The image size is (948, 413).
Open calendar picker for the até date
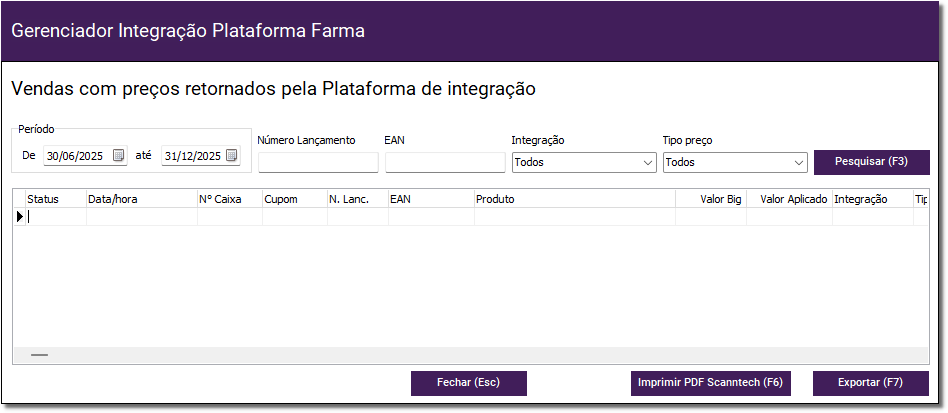pos(232,155)
